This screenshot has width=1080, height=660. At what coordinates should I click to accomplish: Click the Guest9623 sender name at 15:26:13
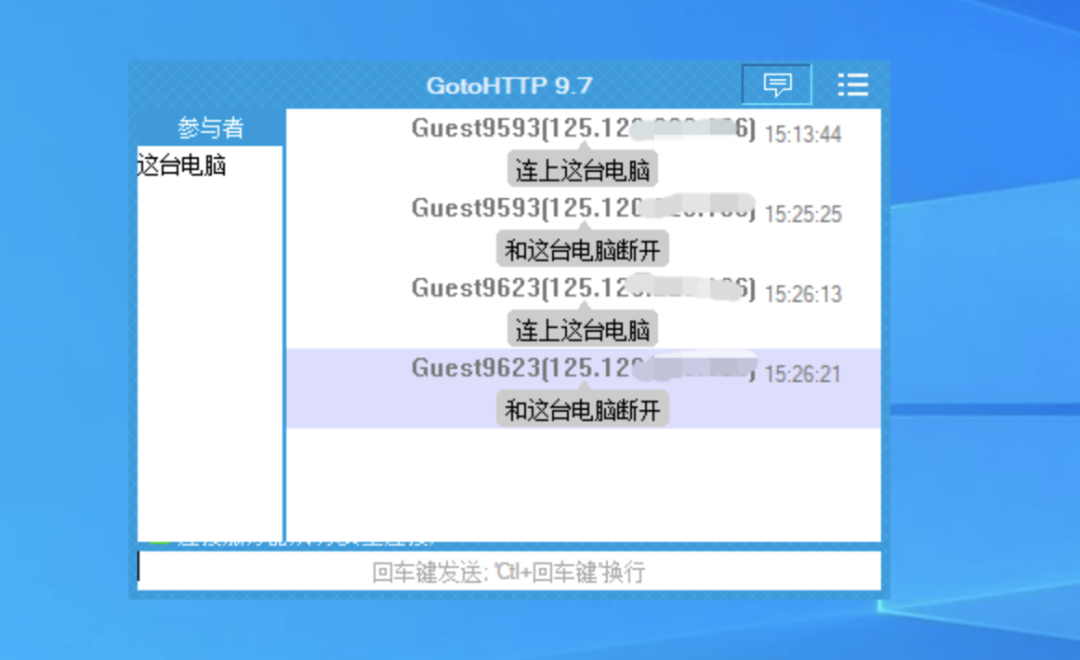pyautogui.click(x=477, y=288)
